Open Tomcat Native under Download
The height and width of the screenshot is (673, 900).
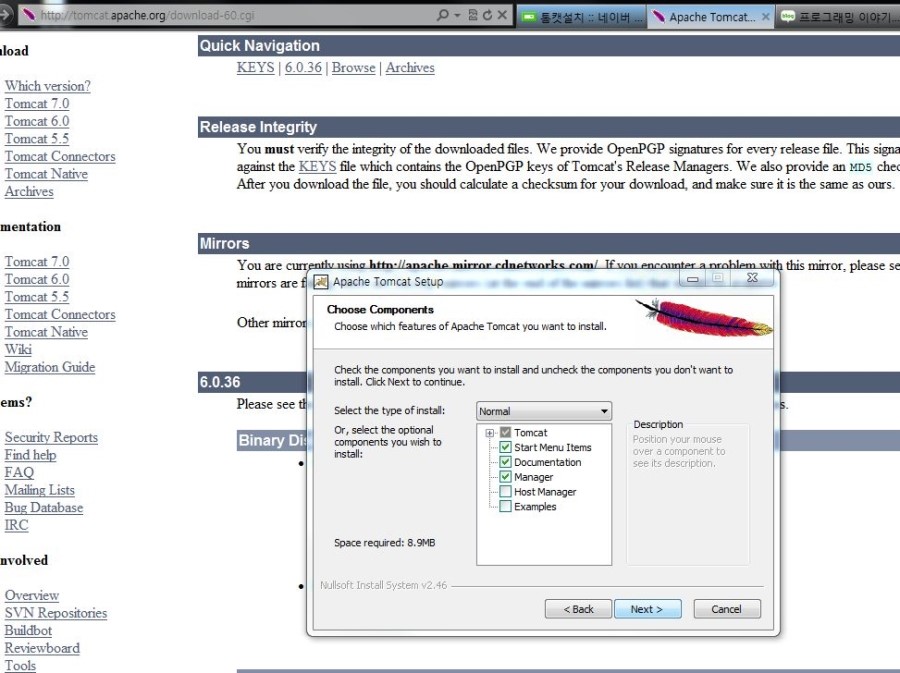(x=46, y=174)
